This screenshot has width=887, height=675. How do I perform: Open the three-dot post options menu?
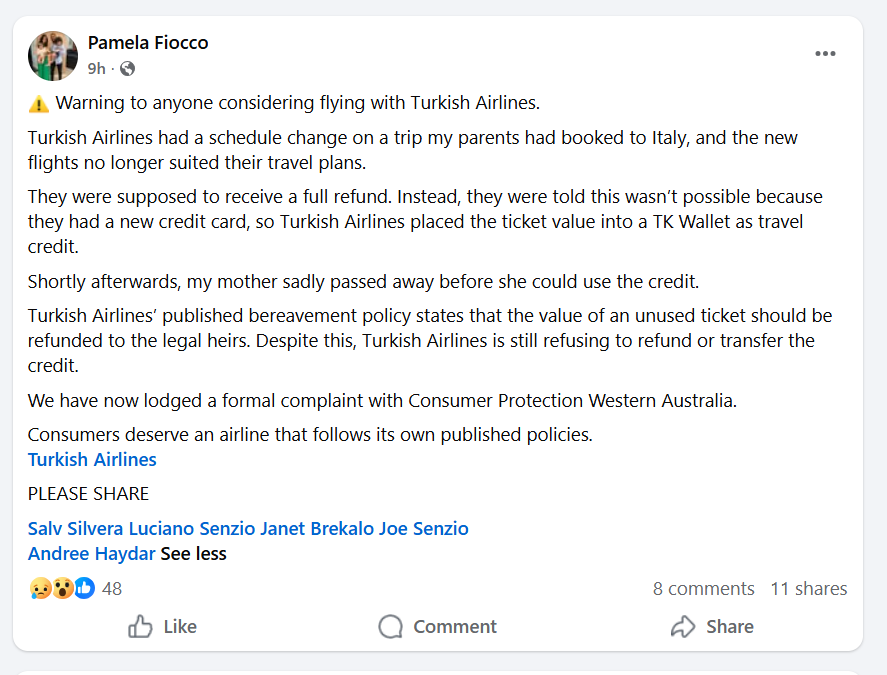[x=825, y=54]
